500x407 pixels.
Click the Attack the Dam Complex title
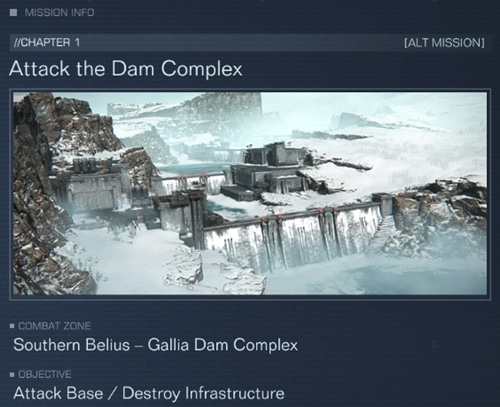click(126, 69)
